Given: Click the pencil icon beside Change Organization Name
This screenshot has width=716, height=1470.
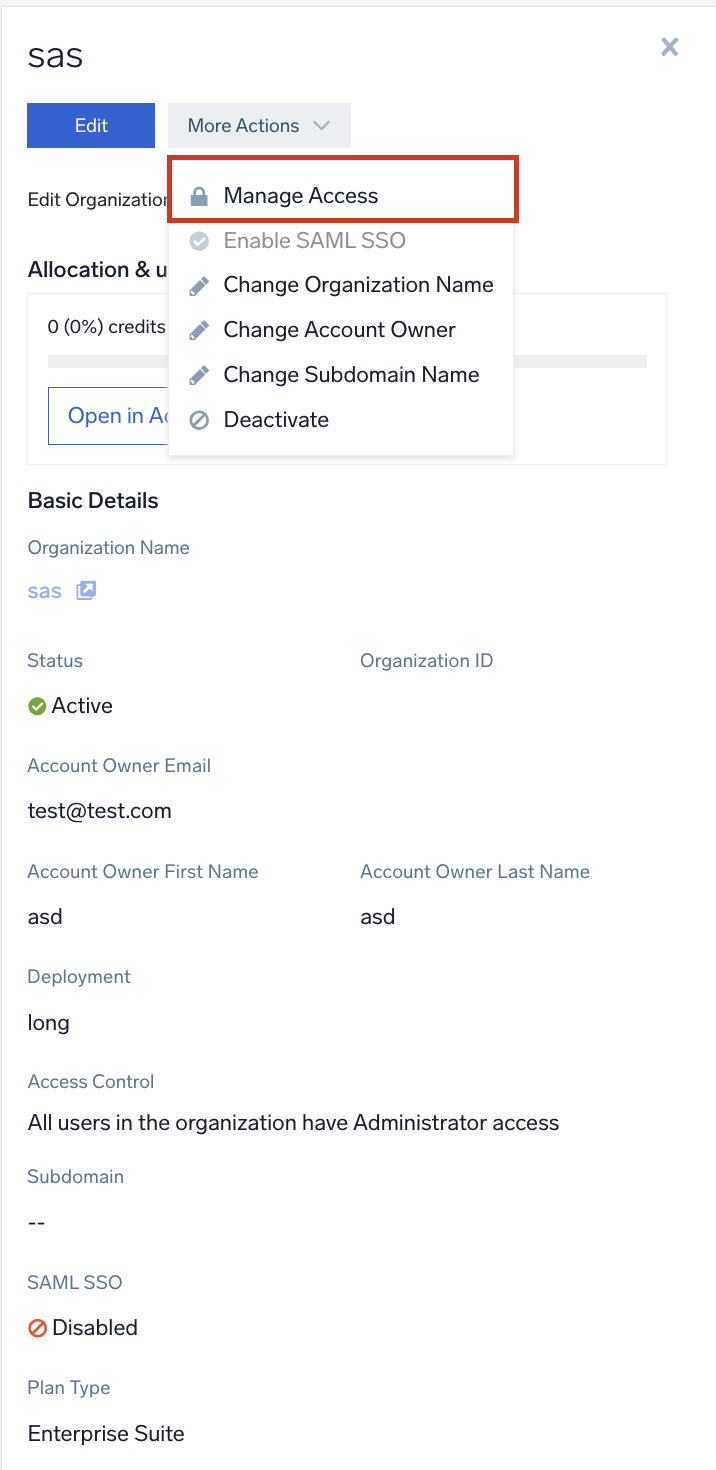Looking at the screenshot, I should click(197, 285).
